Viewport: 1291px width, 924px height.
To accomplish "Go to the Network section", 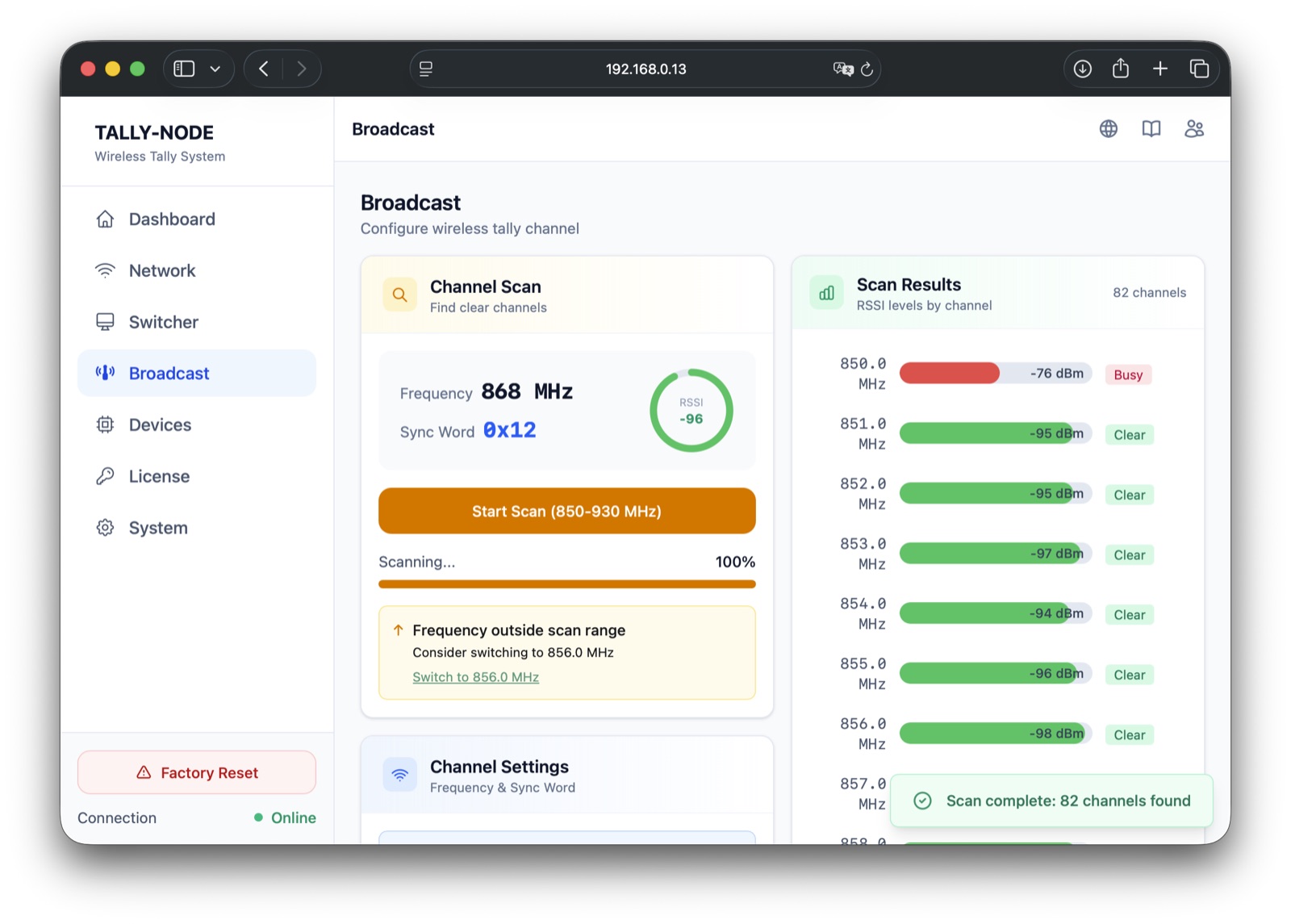I will pyautogui.click(x=196, y=271).
